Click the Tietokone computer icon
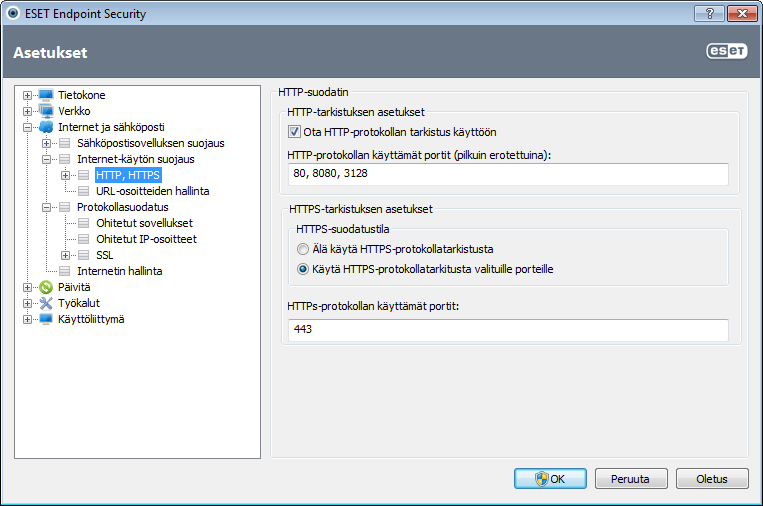 click(46, 95)
